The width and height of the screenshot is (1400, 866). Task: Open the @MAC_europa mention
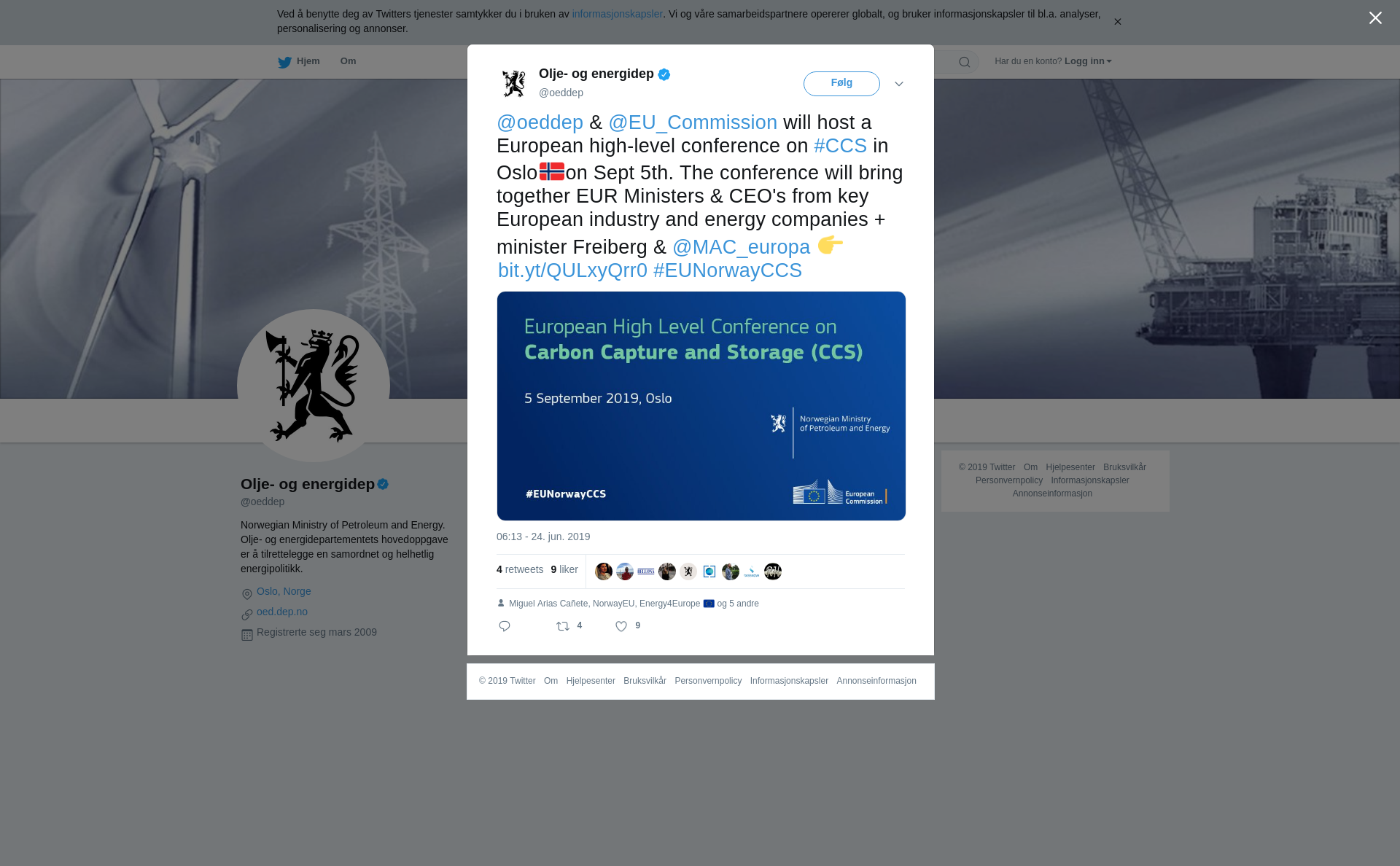[741, 247]
